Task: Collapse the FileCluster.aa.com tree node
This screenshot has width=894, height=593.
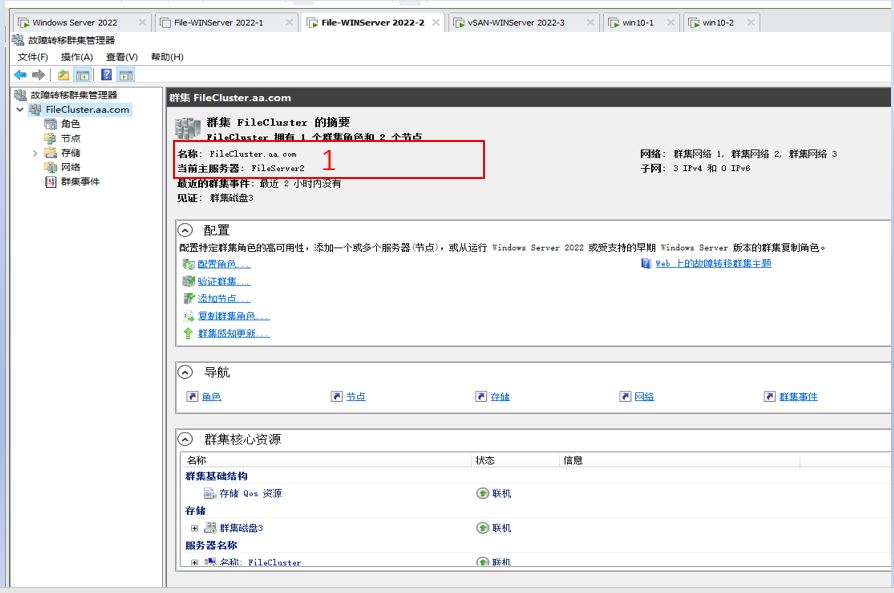Action: 21,110
